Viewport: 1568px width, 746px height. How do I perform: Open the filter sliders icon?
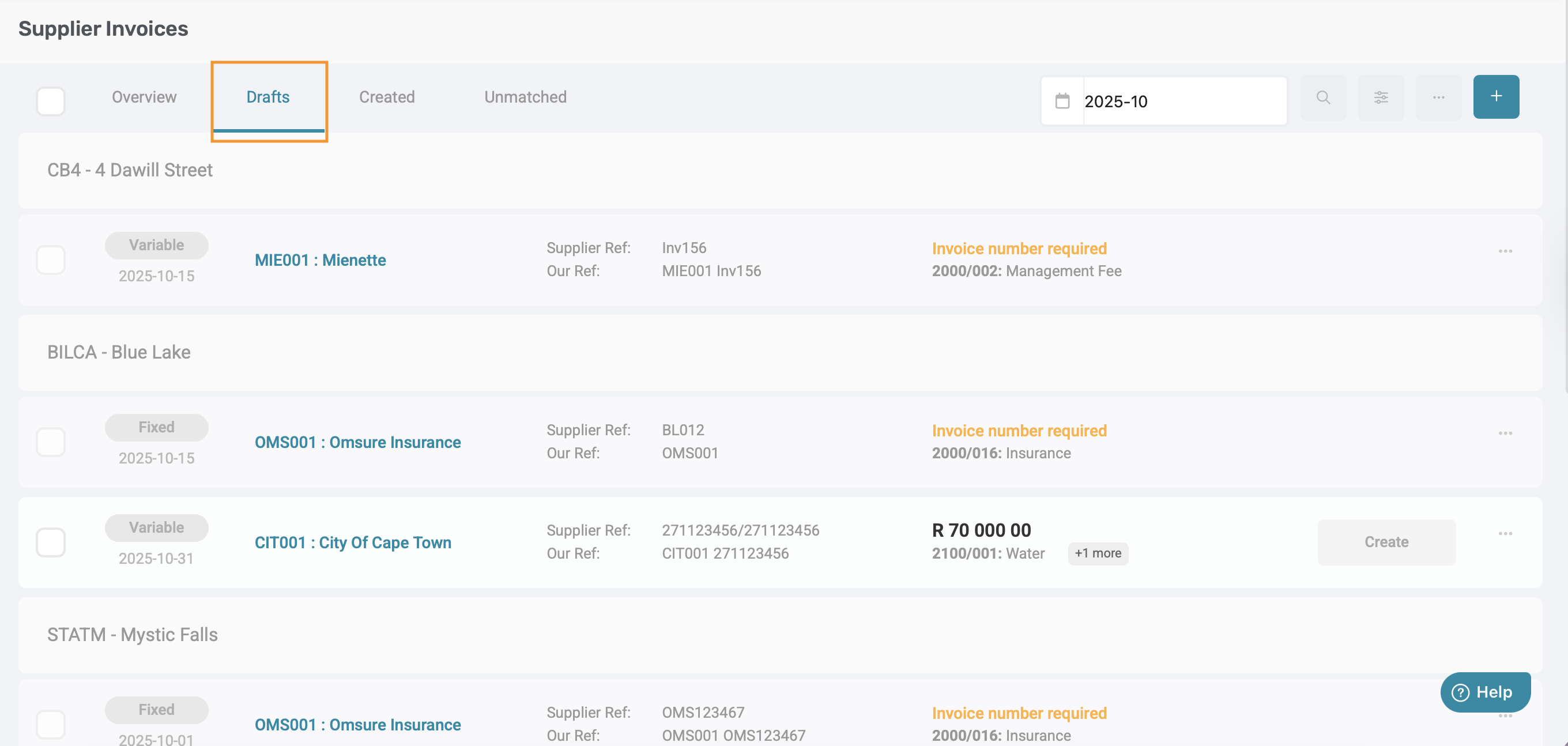1381,97
